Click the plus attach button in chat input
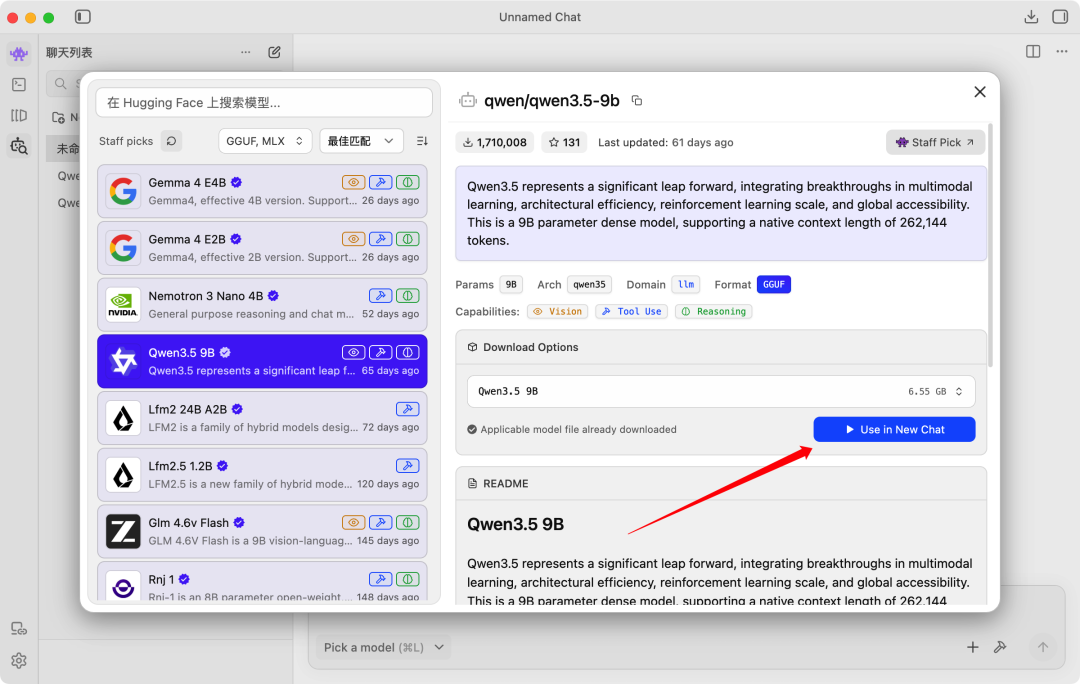 pyautogui.click(x=973, y=647)
